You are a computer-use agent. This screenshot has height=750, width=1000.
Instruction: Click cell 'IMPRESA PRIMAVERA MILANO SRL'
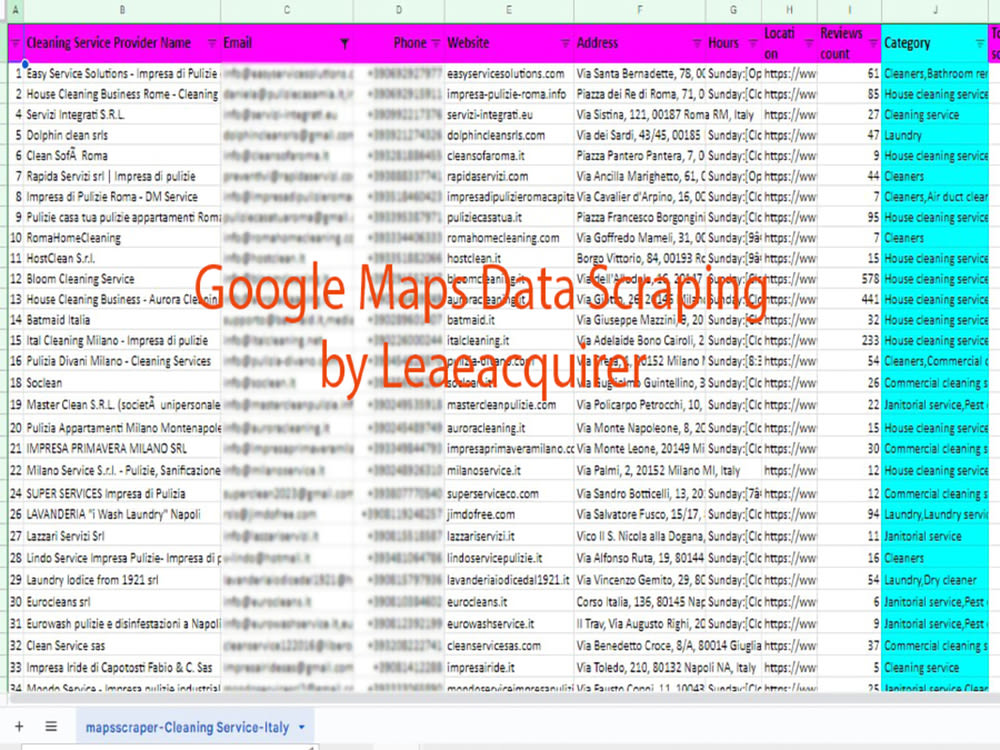point(122,448)
